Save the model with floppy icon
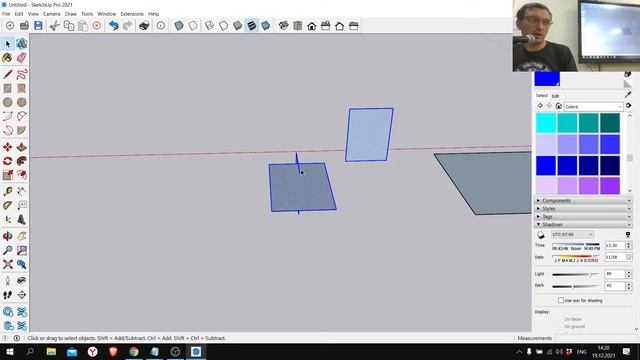 point(38,26)
